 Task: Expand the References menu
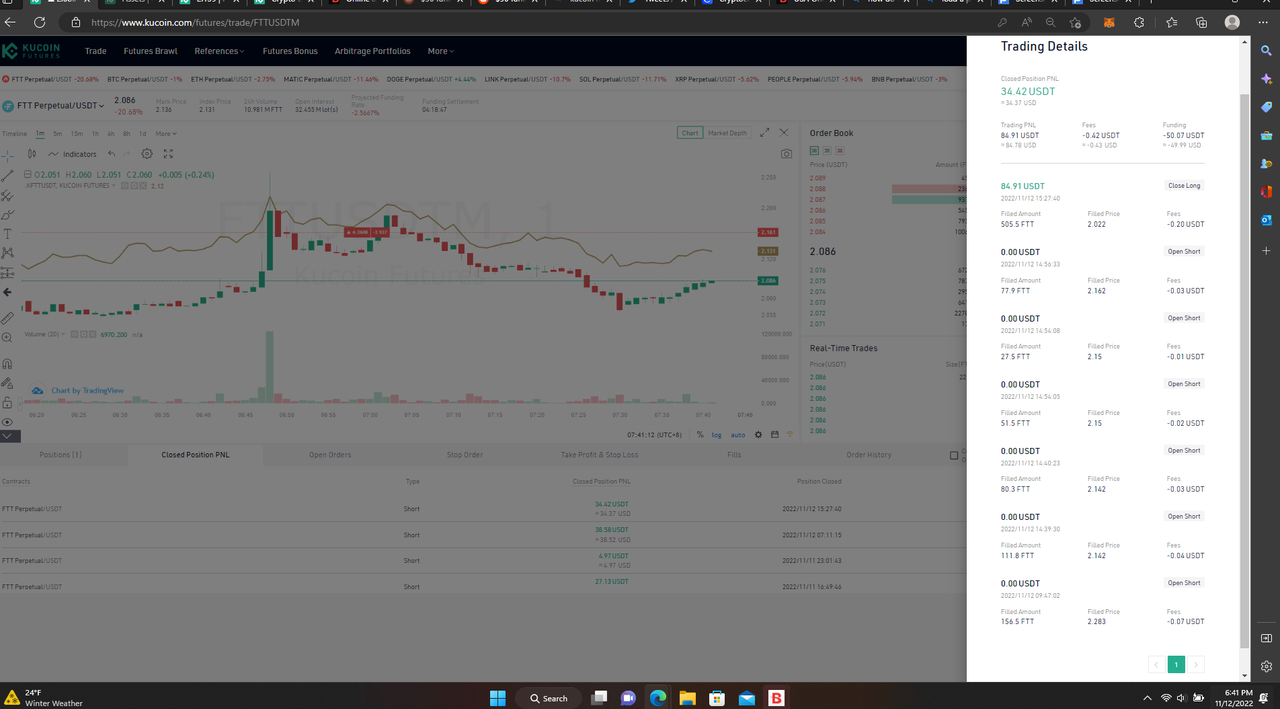[x=219, y=51]
